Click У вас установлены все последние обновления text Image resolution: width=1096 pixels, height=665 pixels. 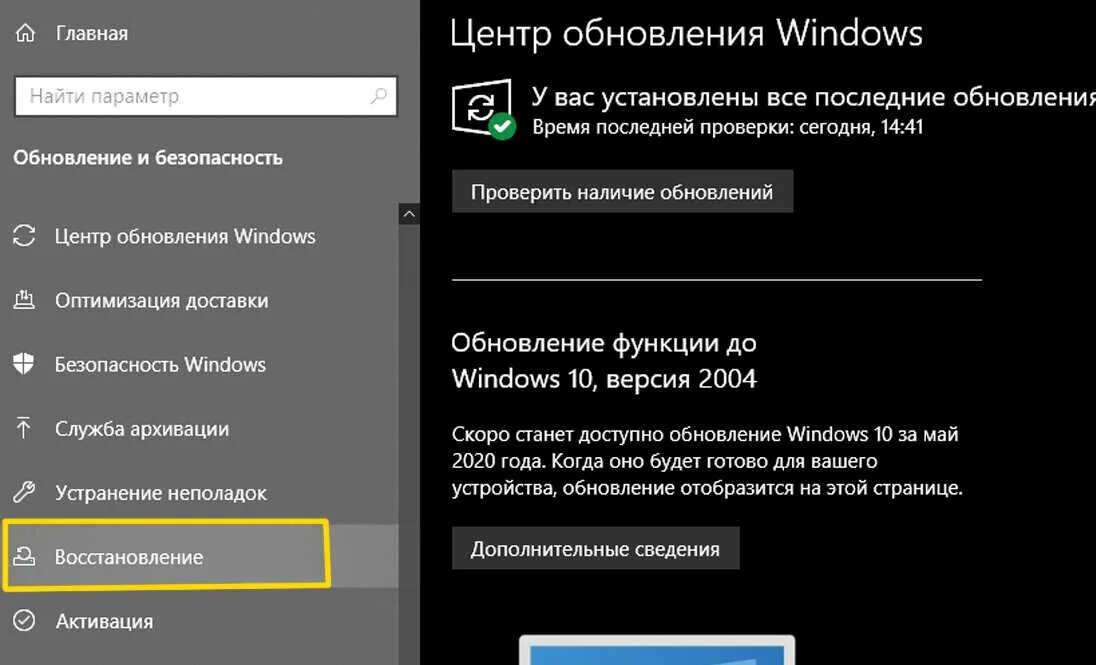(814, 96)
